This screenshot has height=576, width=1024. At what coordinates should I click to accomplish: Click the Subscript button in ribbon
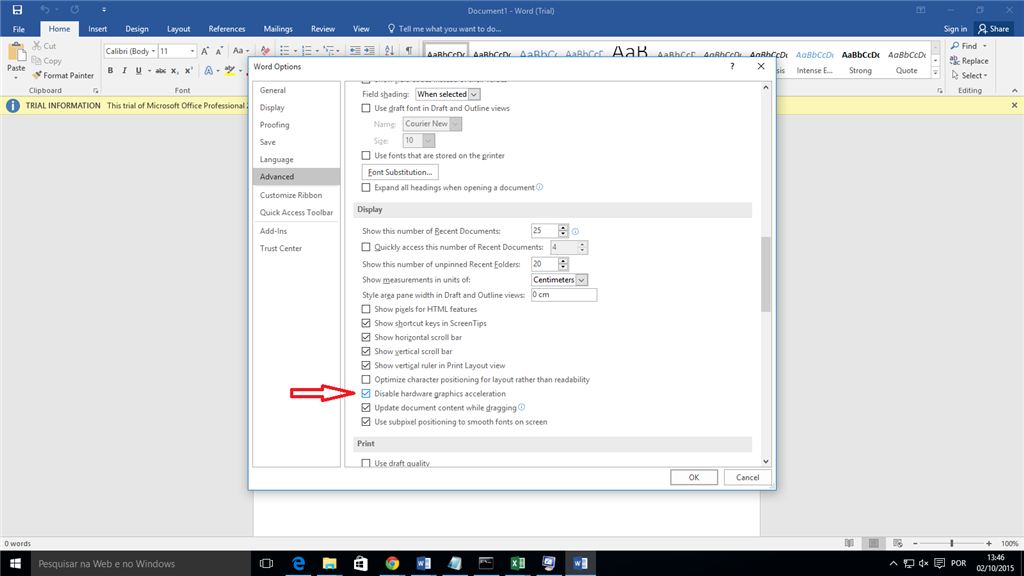pyautogui.click(x=174, y=71)
